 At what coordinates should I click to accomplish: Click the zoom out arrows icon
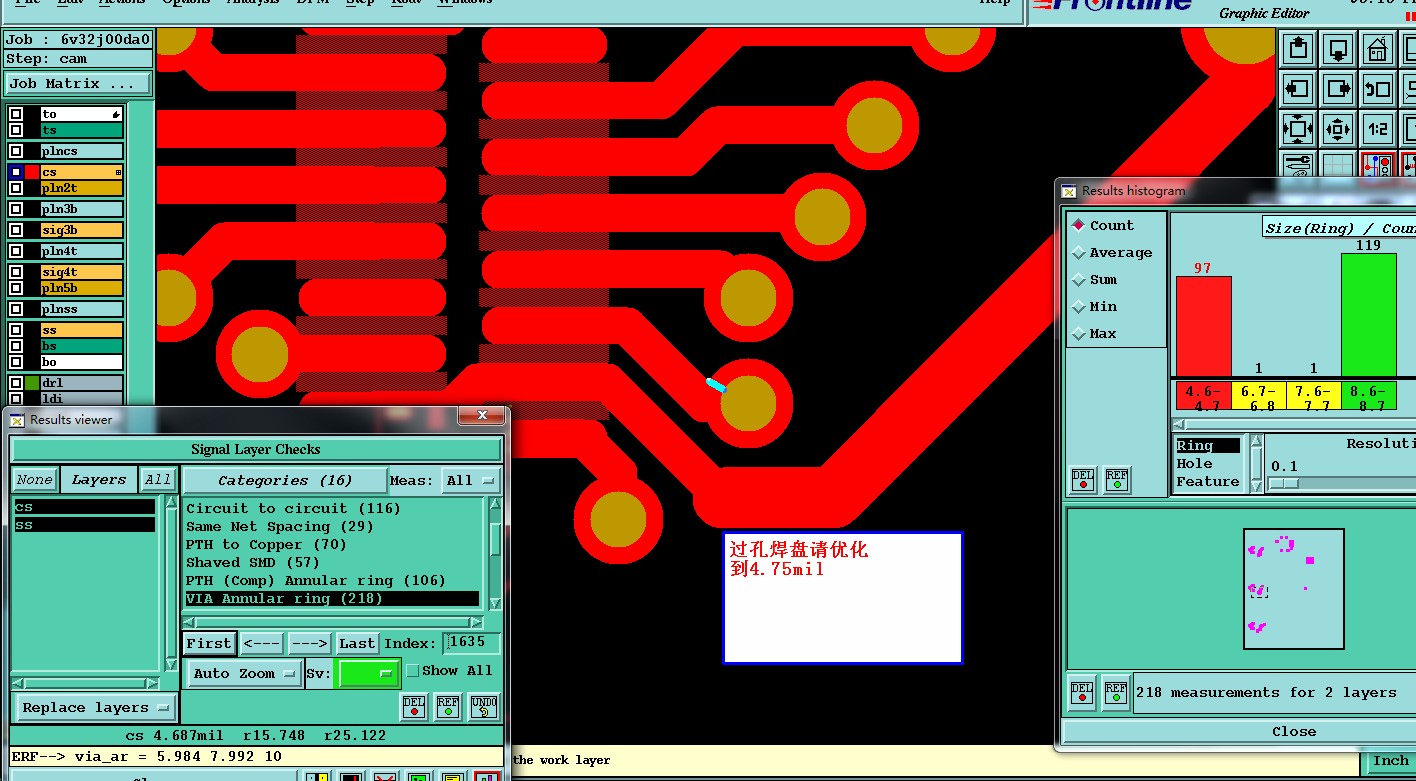point(1338,129)
